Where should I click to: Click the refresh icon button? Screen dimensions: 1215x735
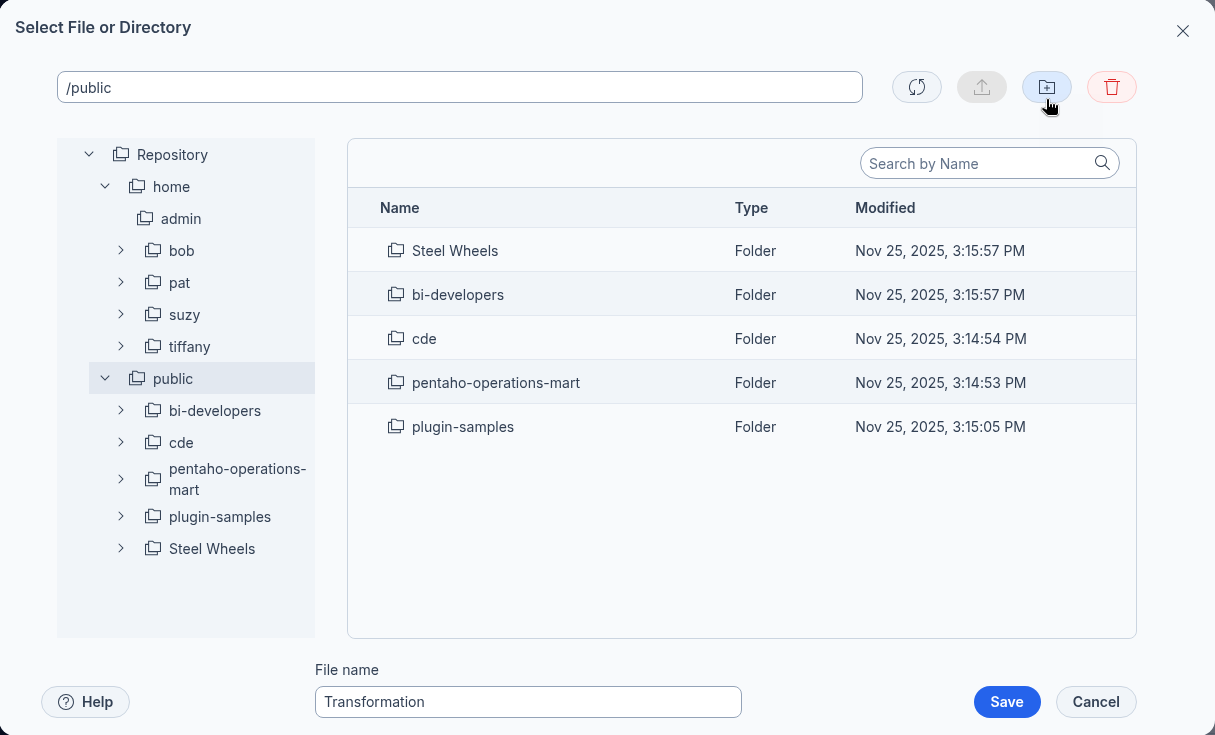(916, 88)
